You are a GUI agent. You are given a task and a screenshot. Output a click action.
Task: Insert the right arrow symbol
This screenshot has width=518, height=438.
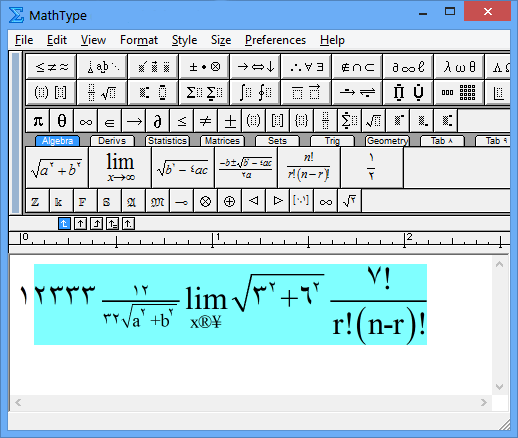click(134, 121)
